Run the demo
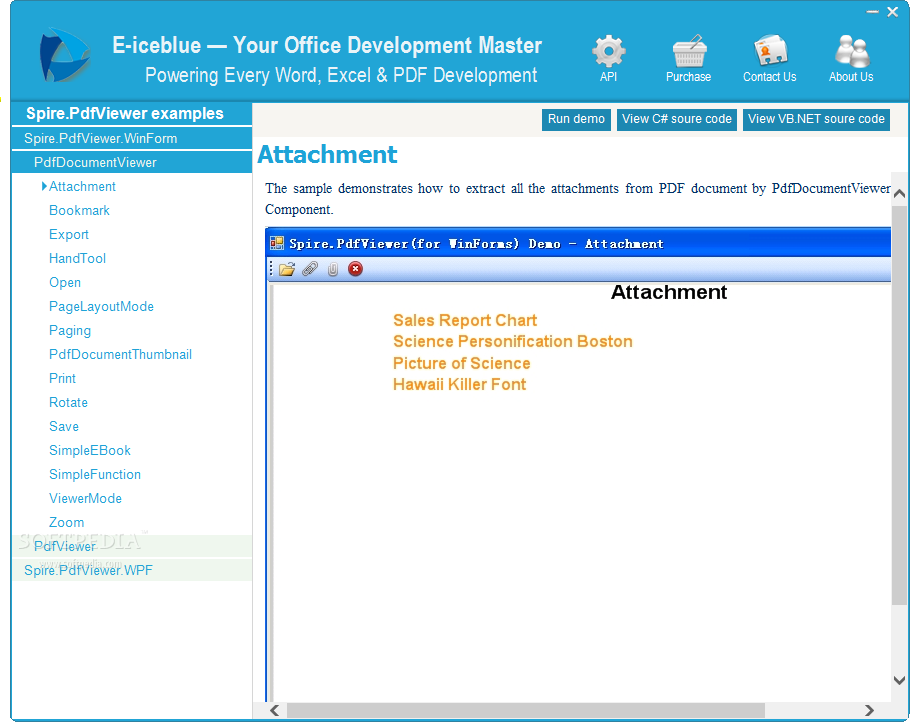The image size is (910, 722). 576,120
